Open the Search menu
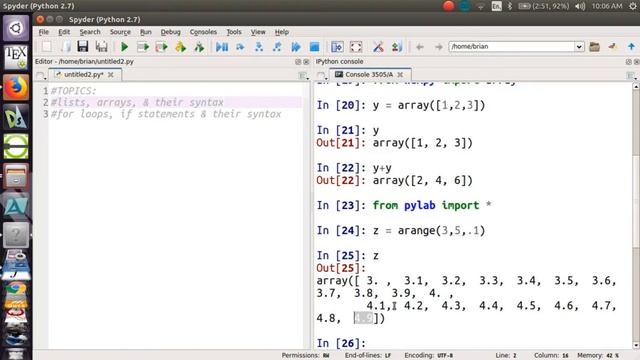Viewport: 640px width, 360px height. point(90,32)
